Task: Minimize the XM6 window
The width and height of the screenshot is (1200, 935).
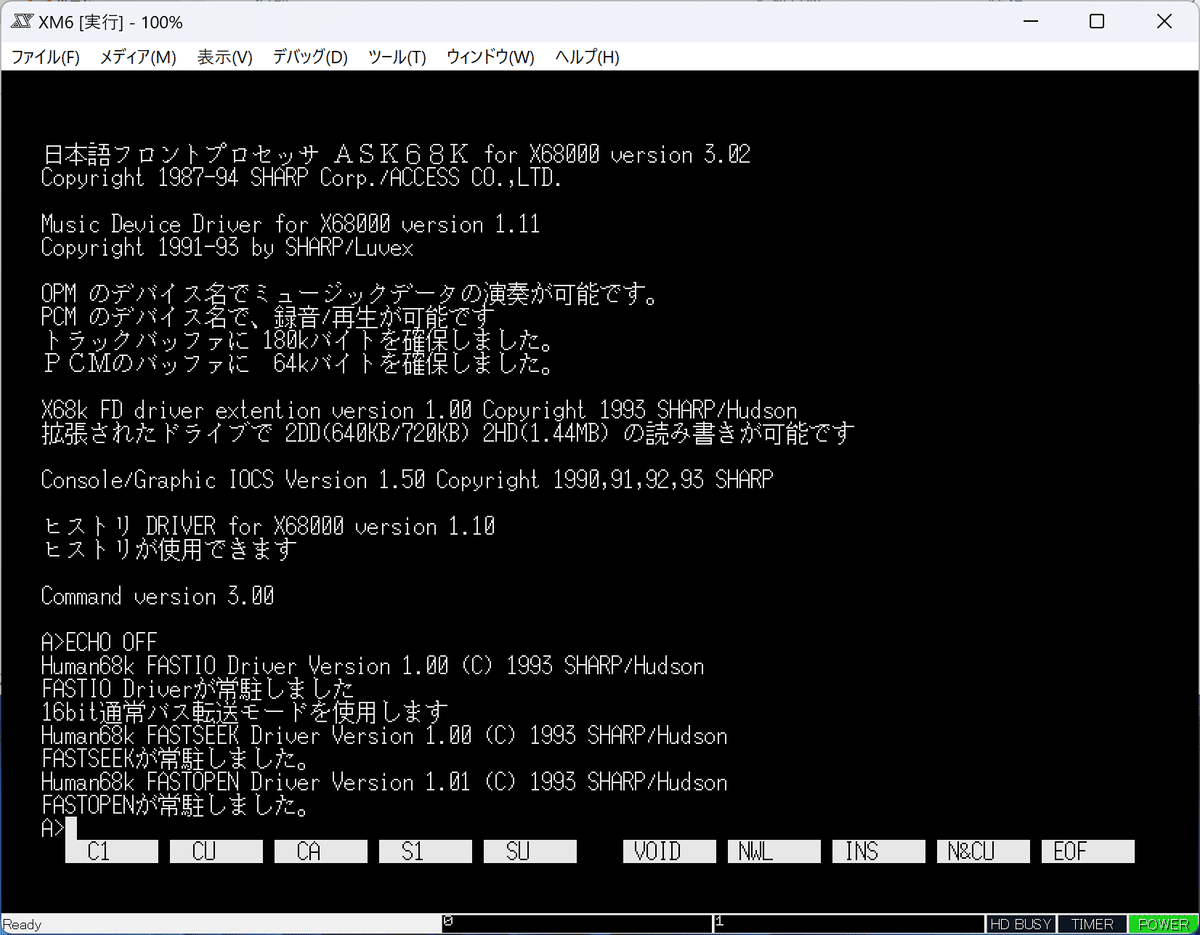Action: (1032, 21)
